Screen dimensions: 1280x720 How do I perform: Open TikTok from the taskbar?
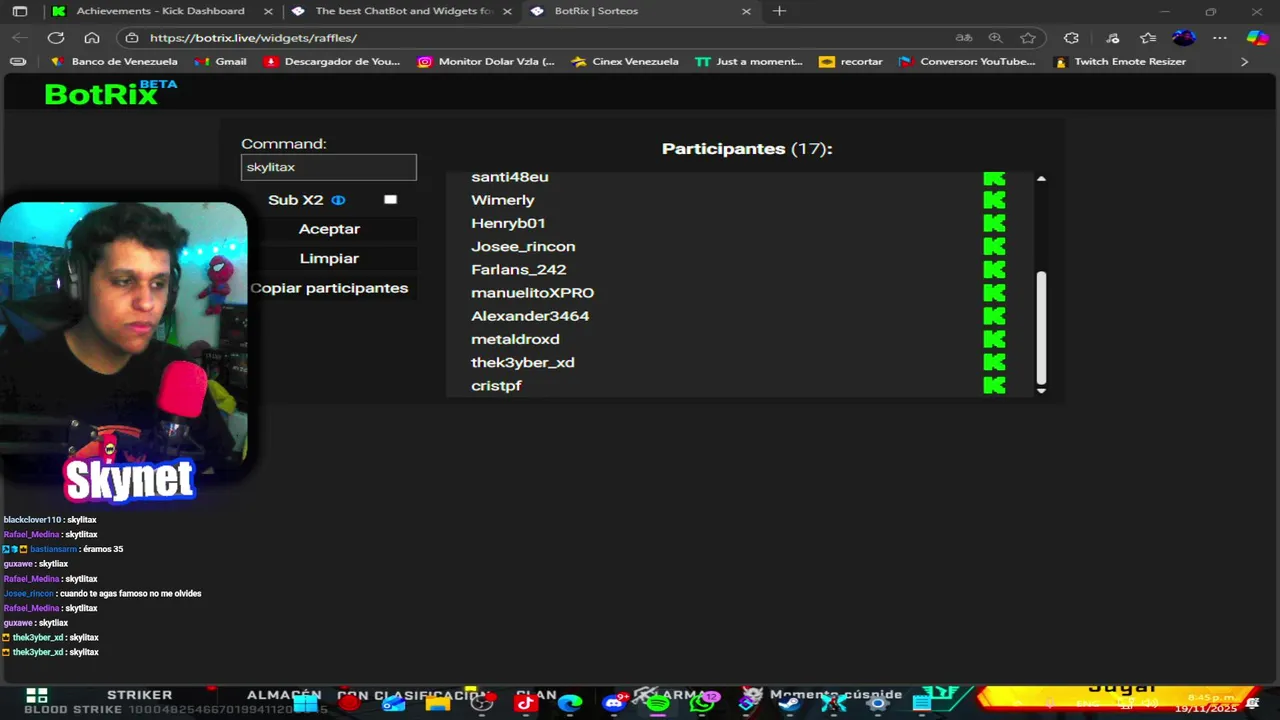(x=526, y=703)
